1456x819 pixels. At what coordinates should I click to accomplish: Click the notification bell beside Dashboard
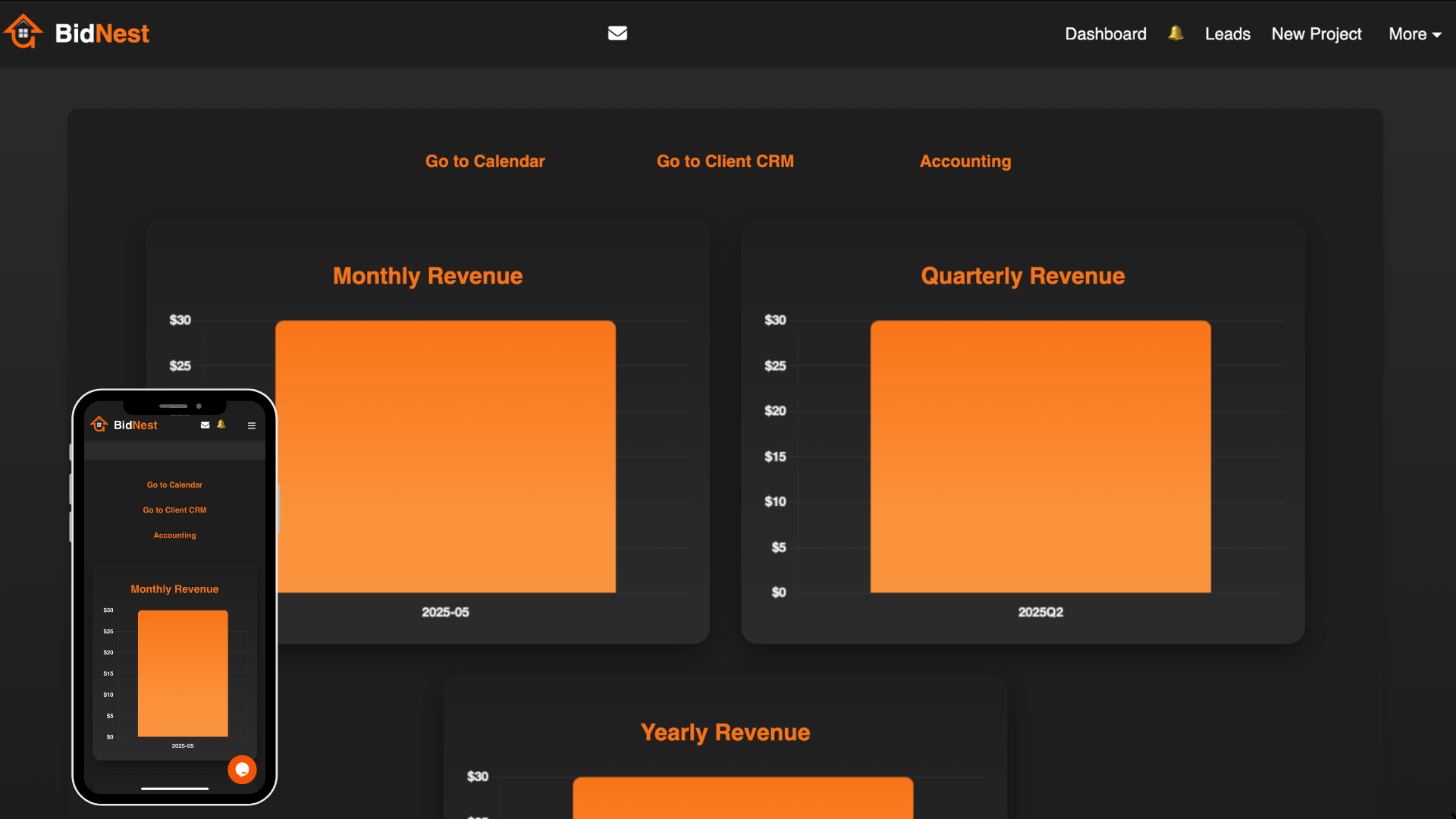[x=1175, y=33]
